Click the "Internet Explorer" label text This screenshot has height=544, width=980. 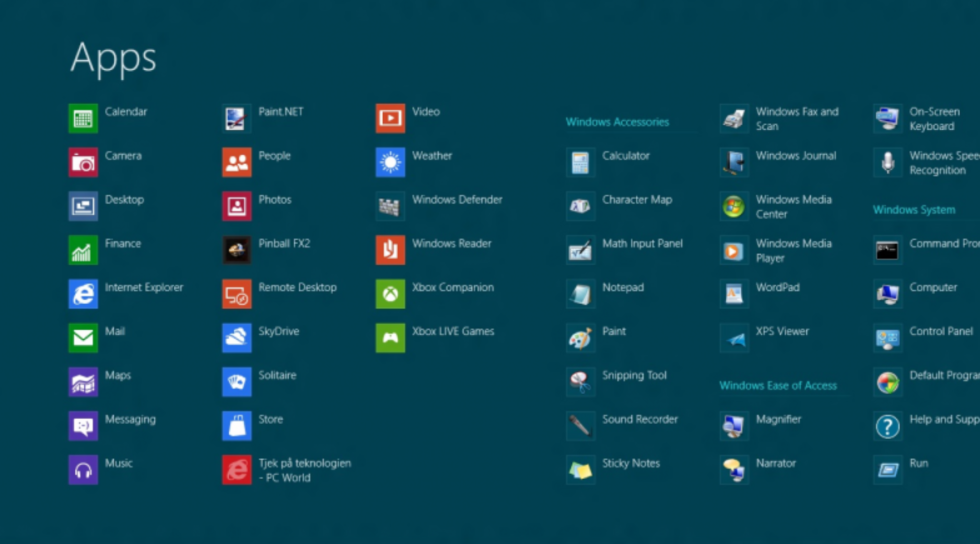point(144,287)
